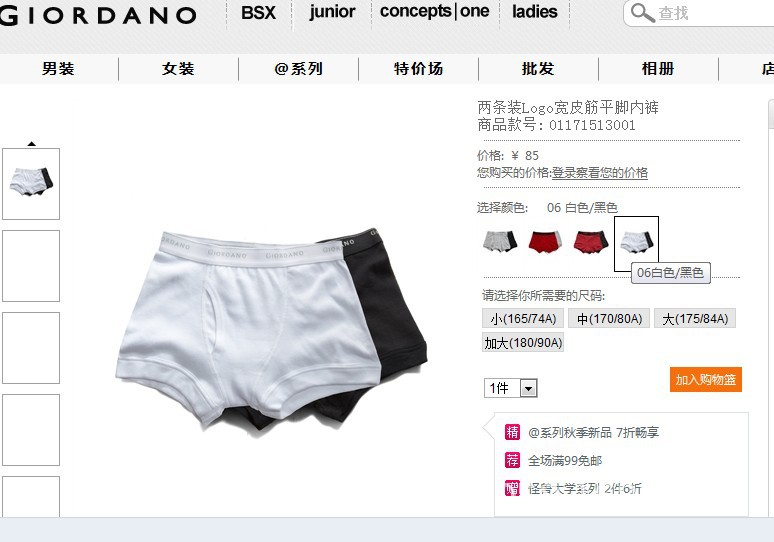Screen dimensions: 774x542
Task: Click the 荐 promotion badge icon
Action: (512, 460)
